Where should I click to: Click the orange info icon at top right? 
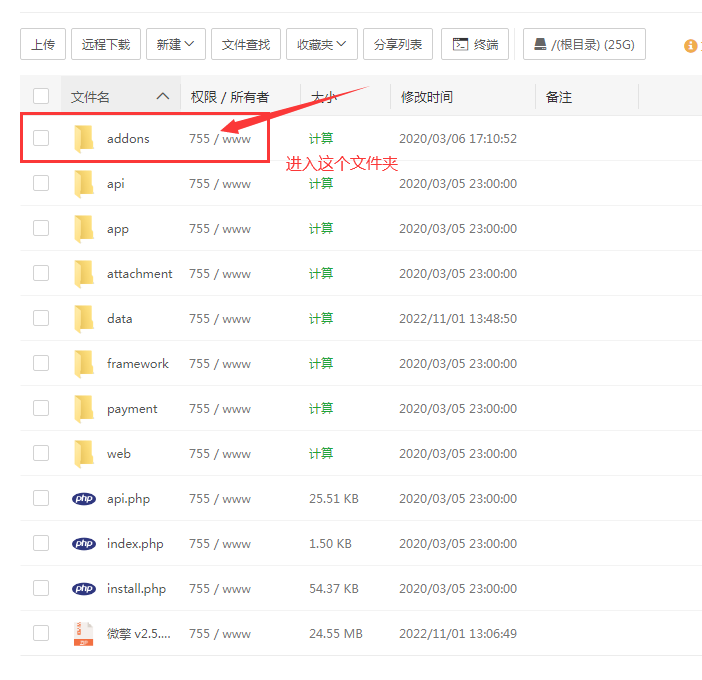tap(690, 45)
